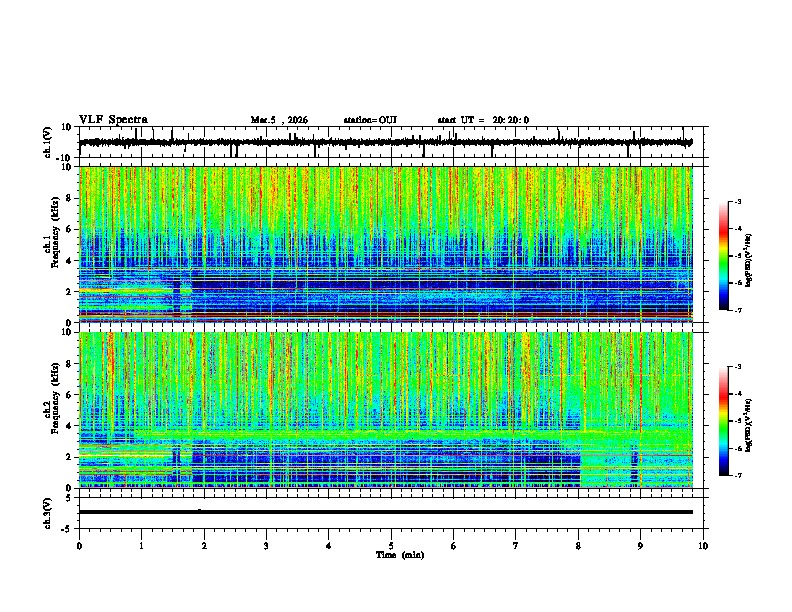Click the "8" kHz tick of ch.2 spectrogram
Screen dimensions: 792x612
point(69,364)
